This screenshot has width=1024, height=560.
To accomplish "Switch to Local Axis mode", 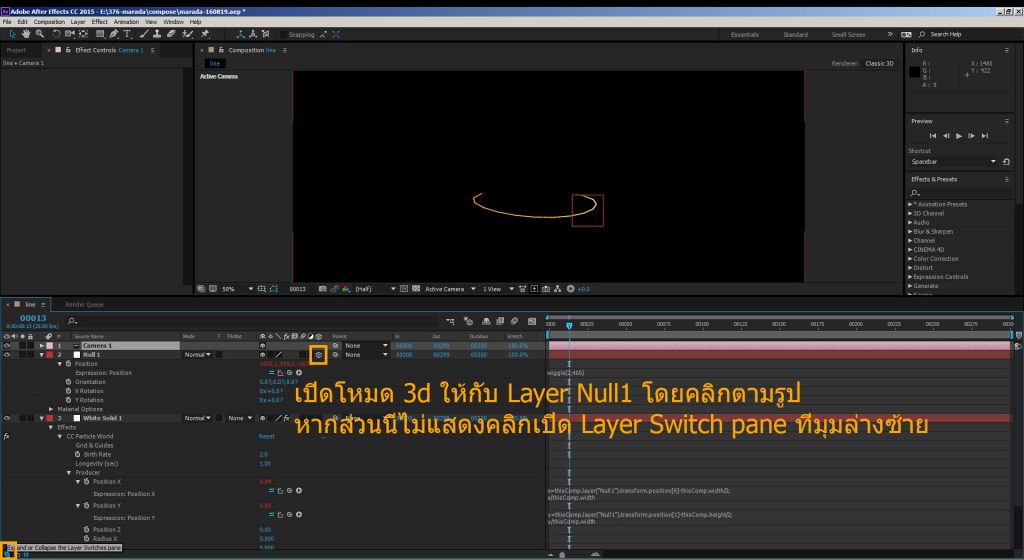I will (x=240, y=34).
